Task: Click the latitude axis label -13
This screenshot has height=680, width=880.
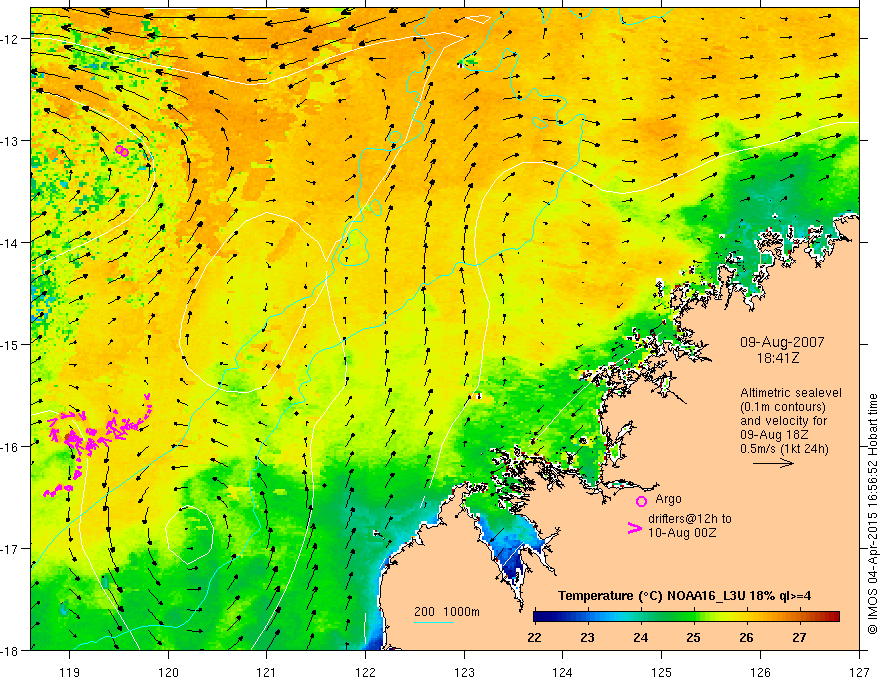Action: pyautogui.click(x=10, y=141)
